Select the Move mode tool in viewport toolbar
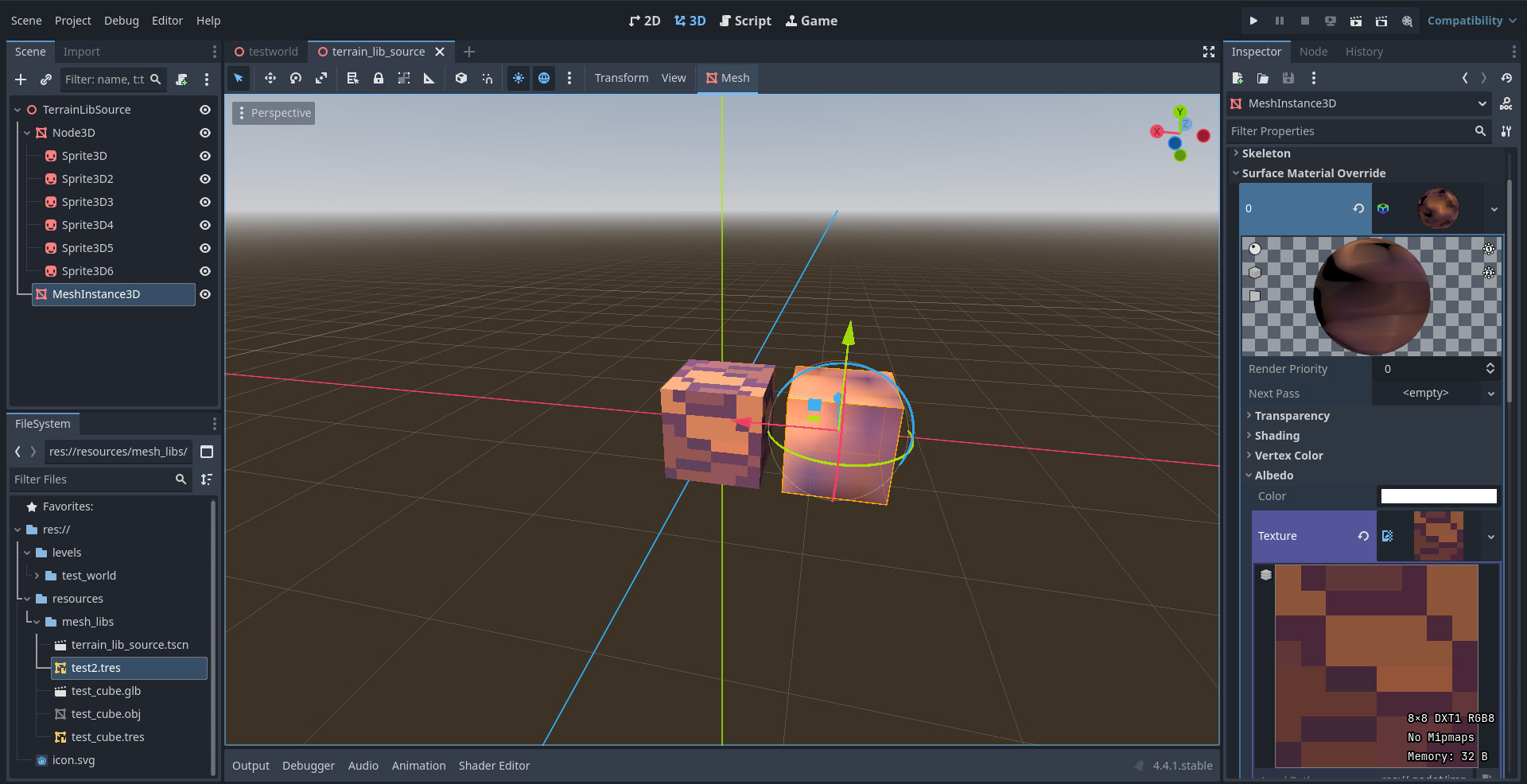The height and width of the screenshot is (784, 1527). [x=270, y=78]
